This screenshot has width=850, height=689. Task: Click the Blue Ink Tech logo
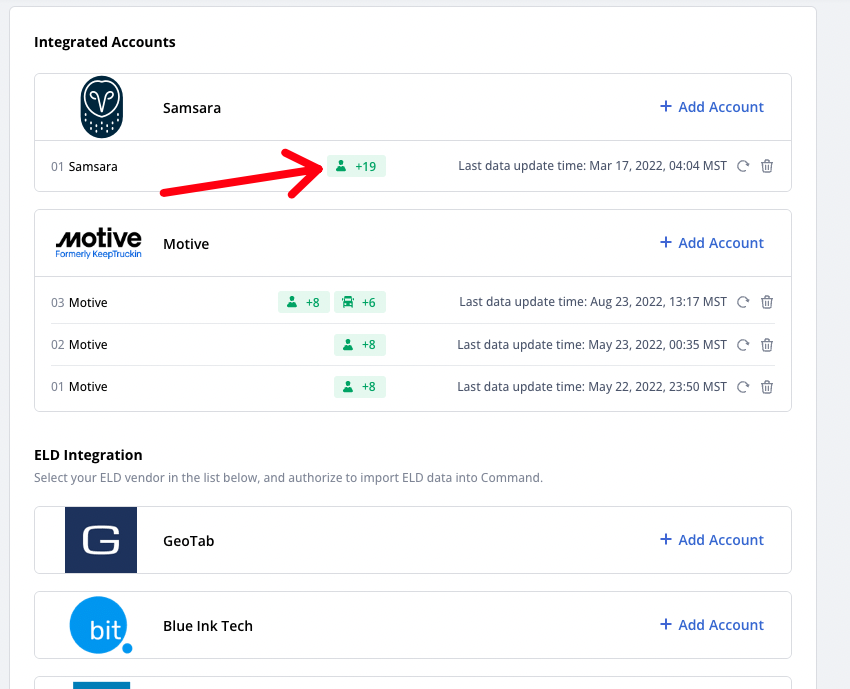click(x=101, y=625)
